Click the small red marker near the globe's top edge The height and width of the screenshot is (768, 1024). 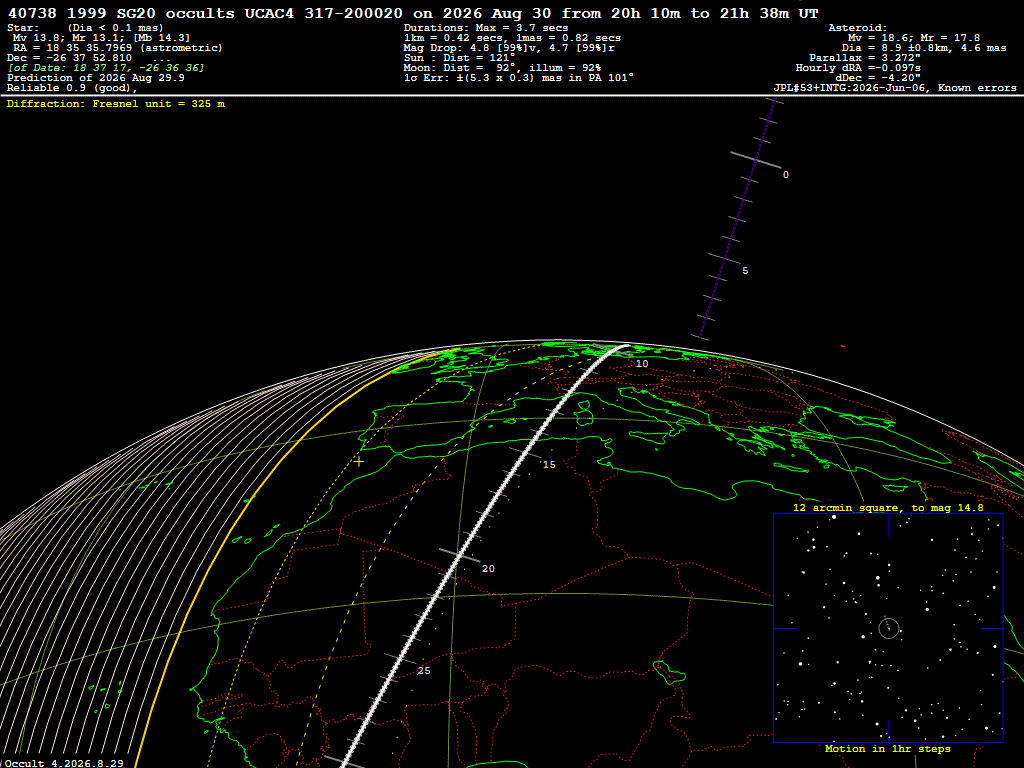(843, 346)
